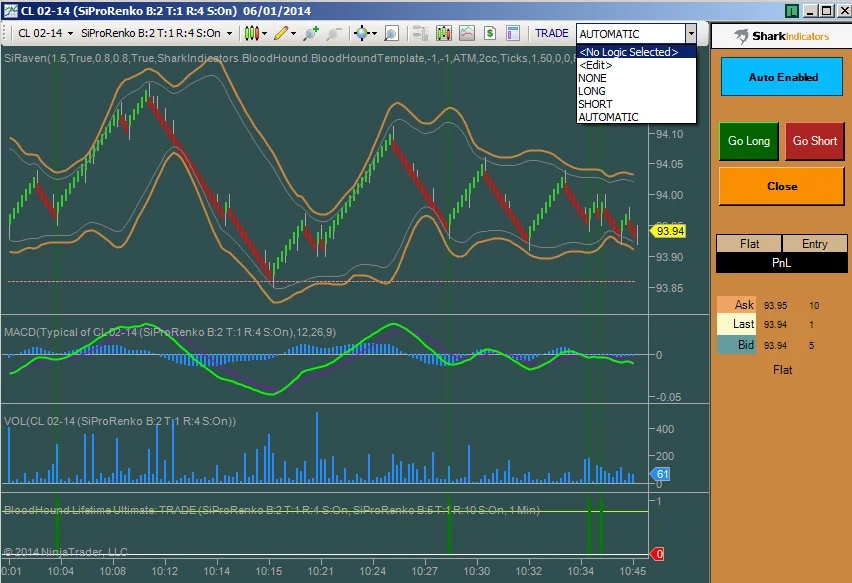Open the chart style candlestick icon
Screen dimensions: 852x583
pos(251,33)
